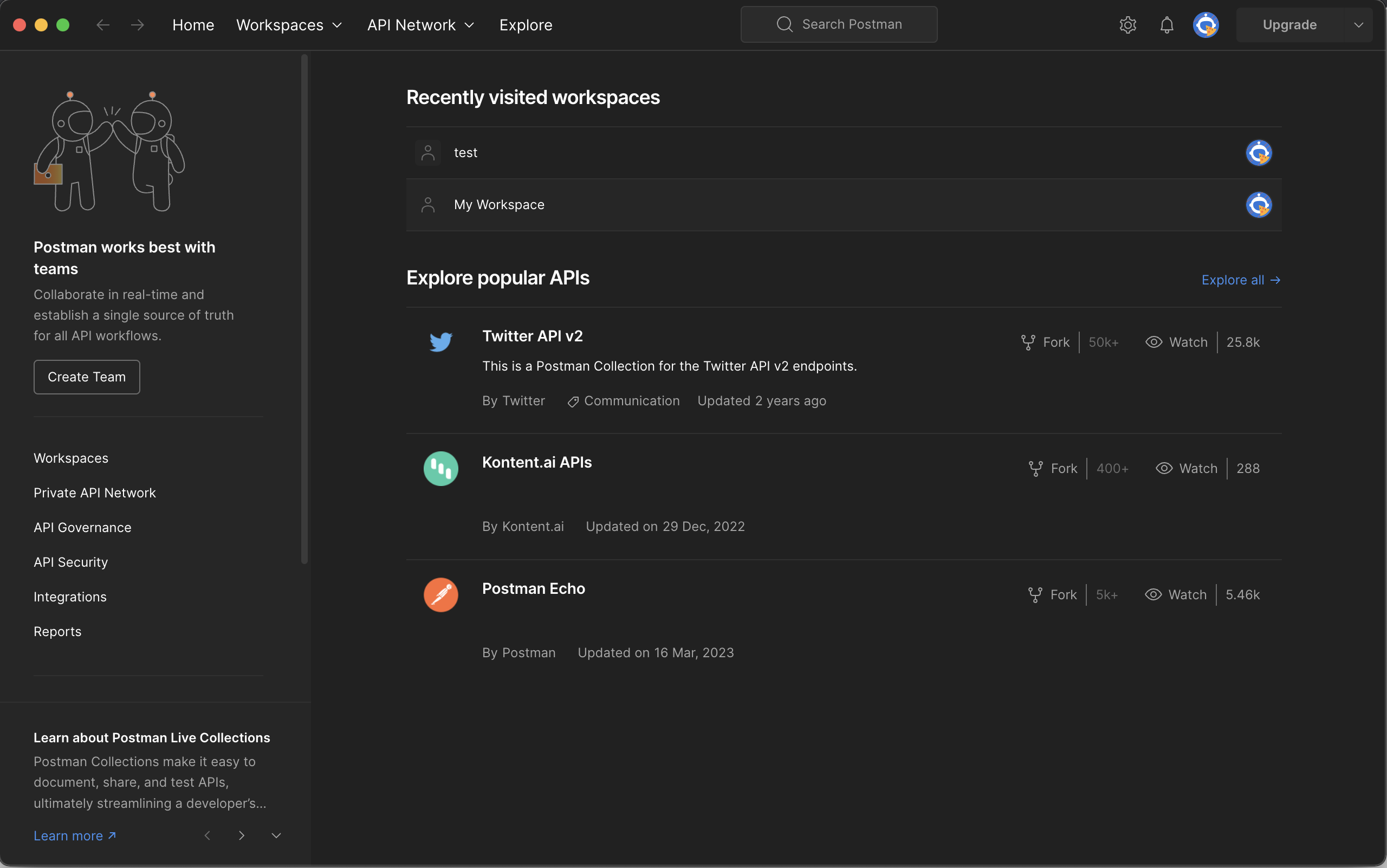Image resolution: width=1387 pixels, height=868 pixels.
Task: Click the Fork icon for Twitter API v2
Action: coord(1028,342)
